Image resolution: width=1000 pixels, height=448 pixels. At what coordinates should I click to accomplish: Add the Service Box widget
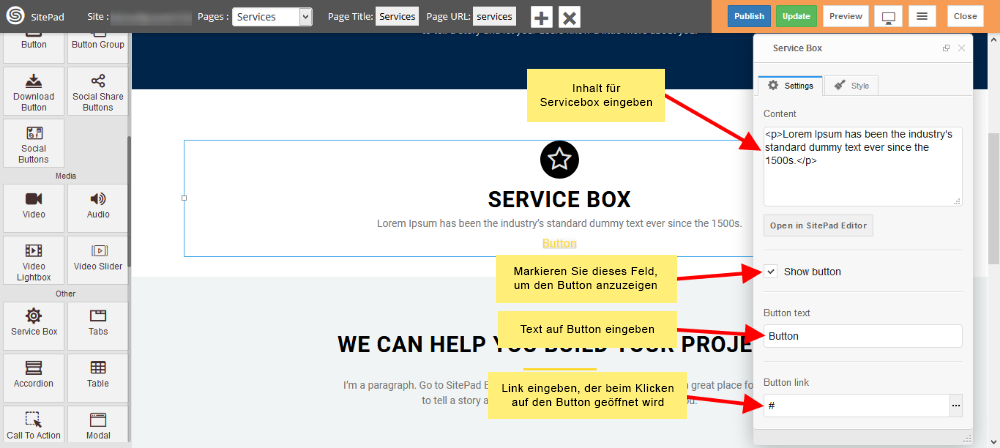coord(34,325)
